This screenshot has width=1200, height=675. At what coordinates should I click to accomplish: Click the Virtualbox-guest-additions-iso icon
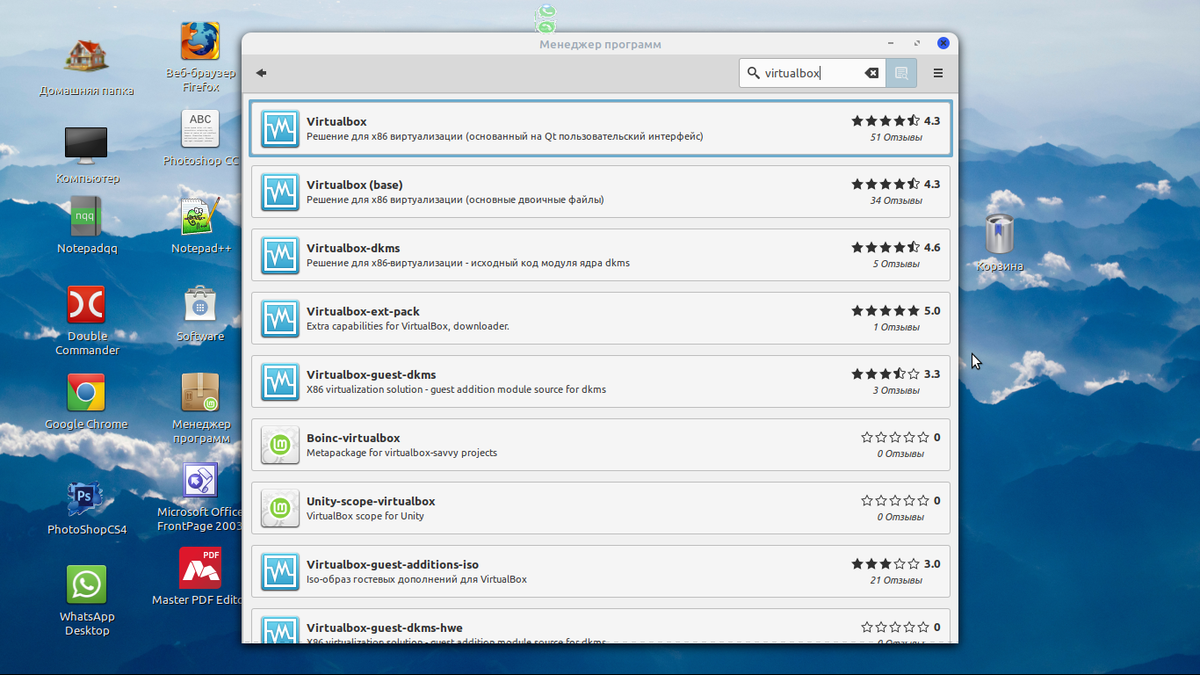[x=280, y=571]
